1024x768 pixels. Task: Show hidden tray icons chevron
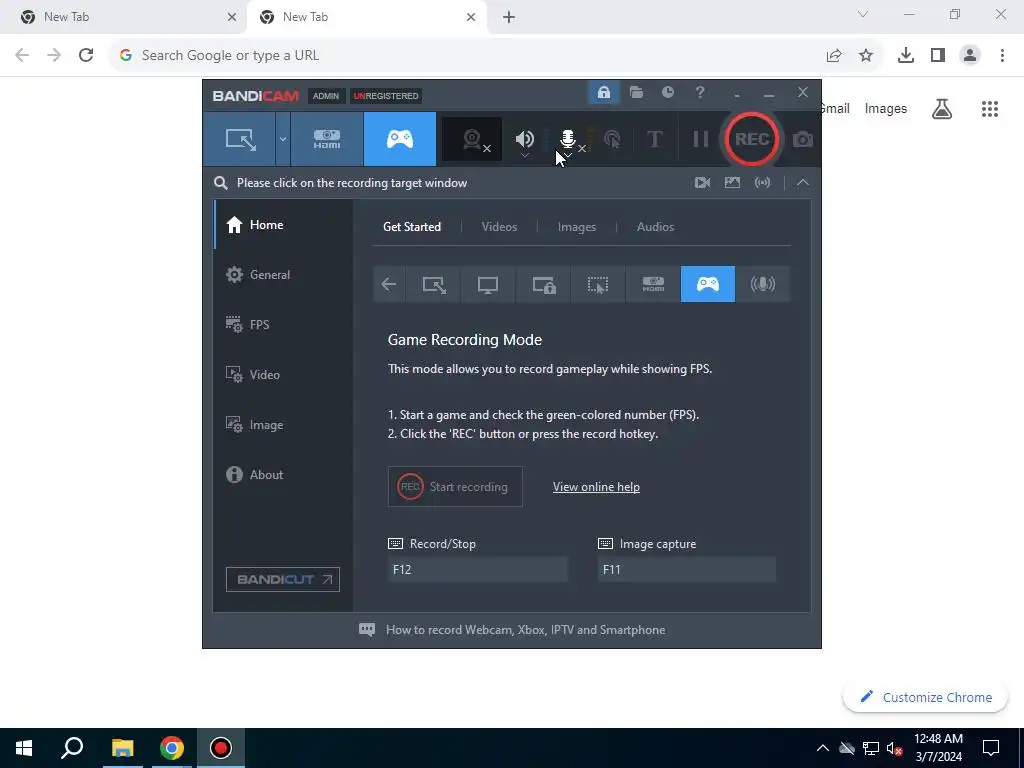822,748
